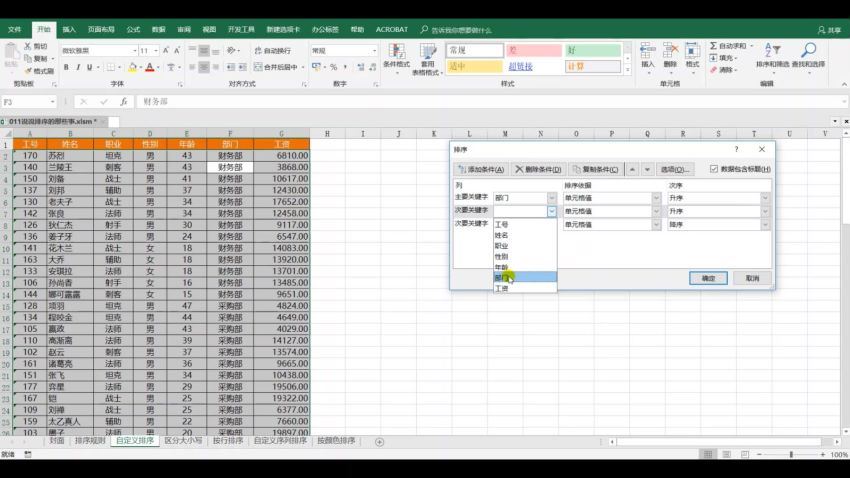Screen dimensions: 850x478
Task: Click the 添加条件 (Add Level) button
Action: coord(481,169)
